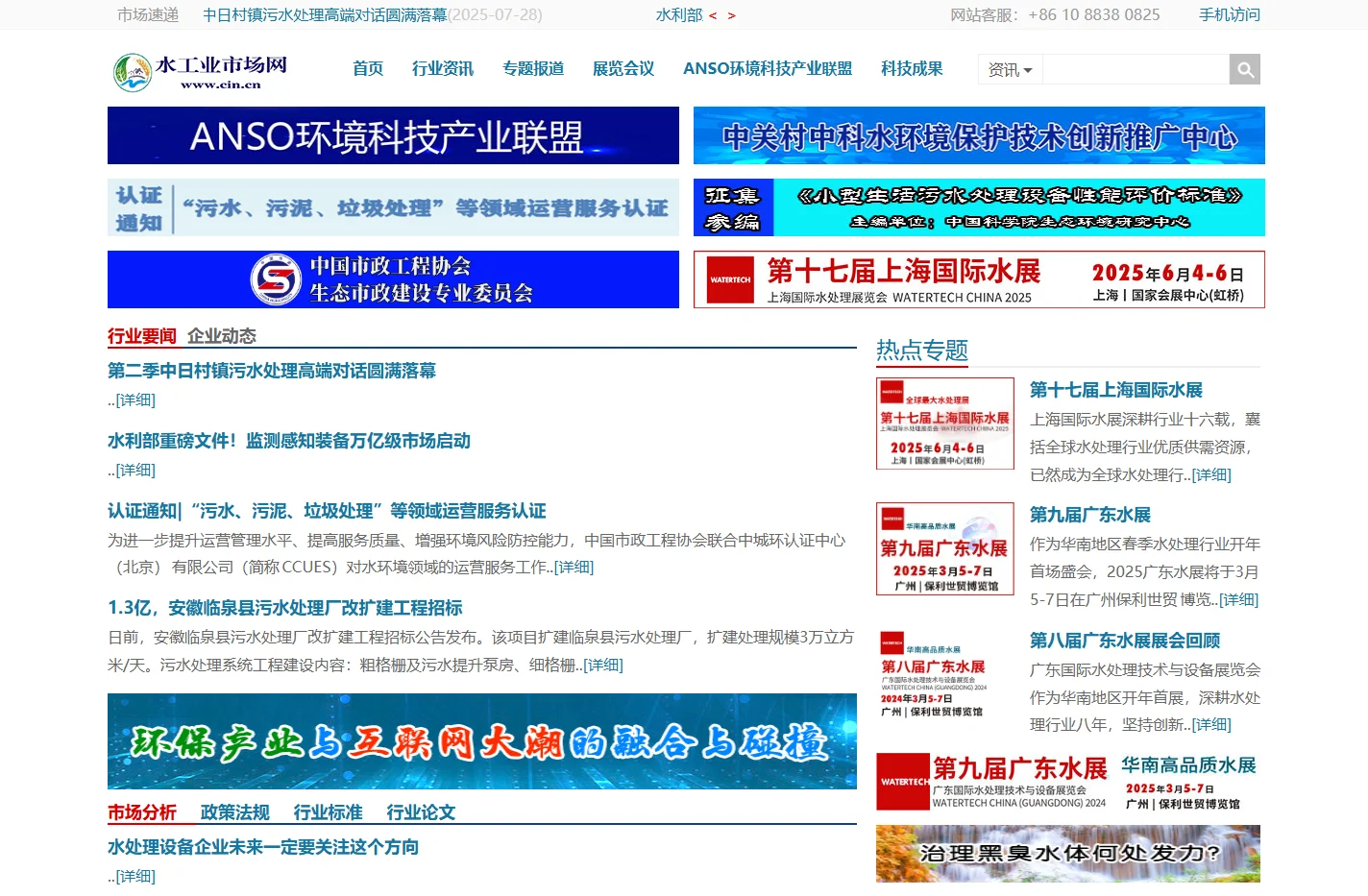Open article 水处理设备企业未来一定要关注这个方向
Screen dimensions: 1368x896
[263, 847]
